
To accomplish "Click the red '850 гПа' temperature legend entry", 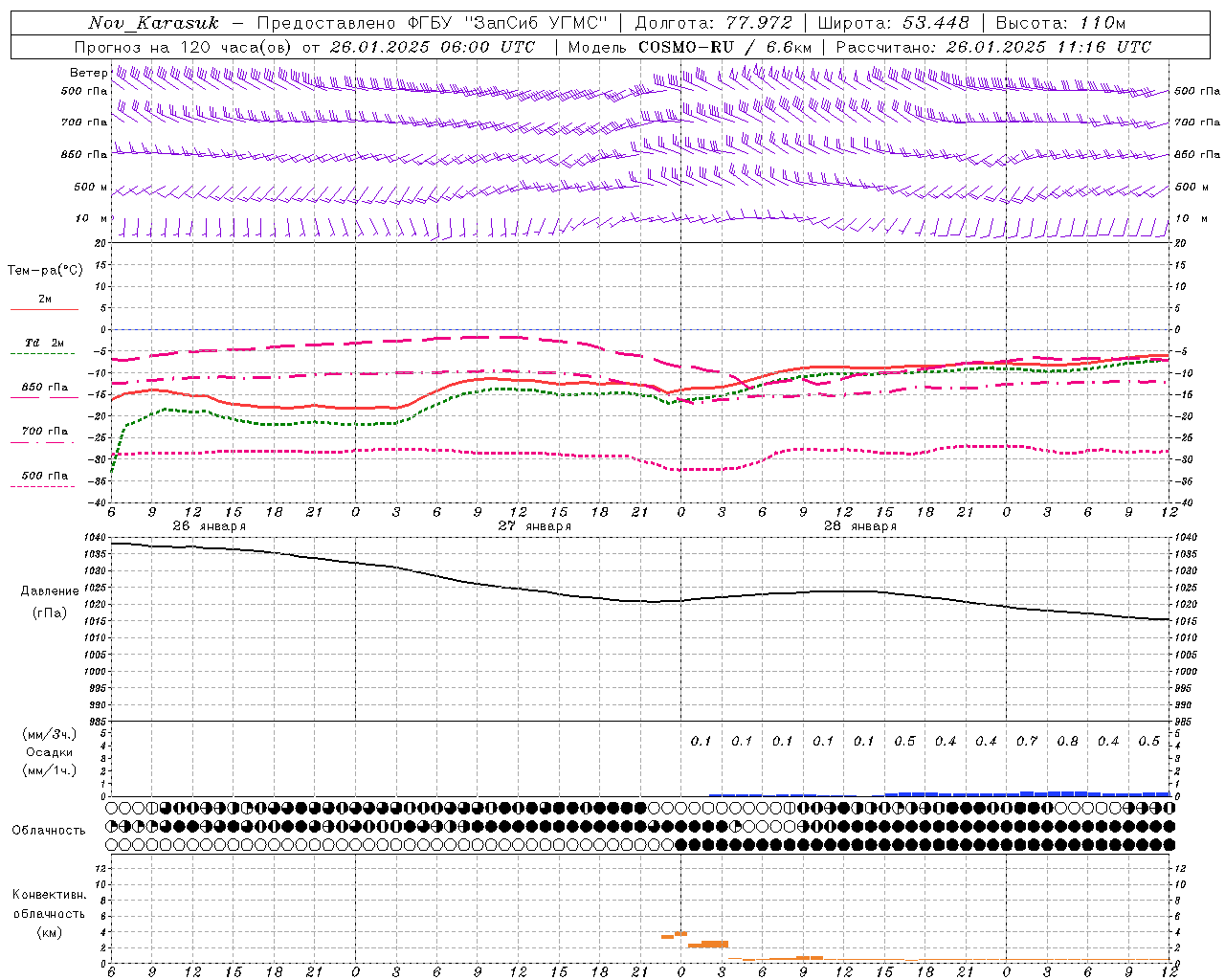I will (45, 388).
